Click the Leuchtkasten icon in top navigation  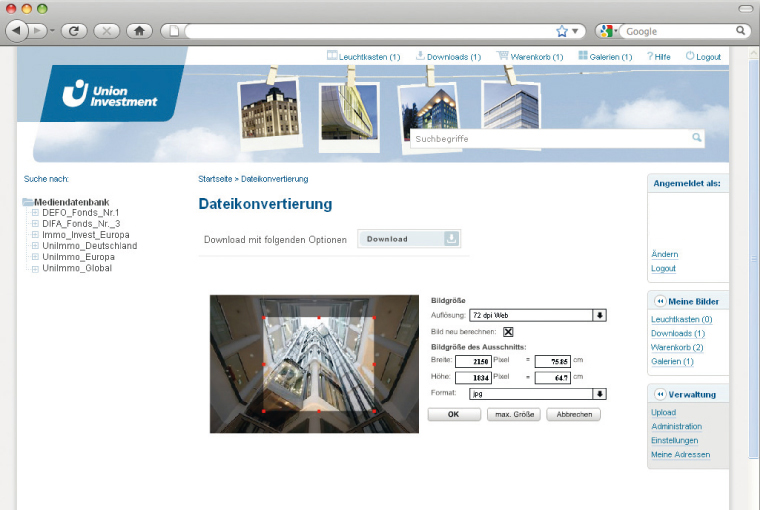click(x=332, y=56)
